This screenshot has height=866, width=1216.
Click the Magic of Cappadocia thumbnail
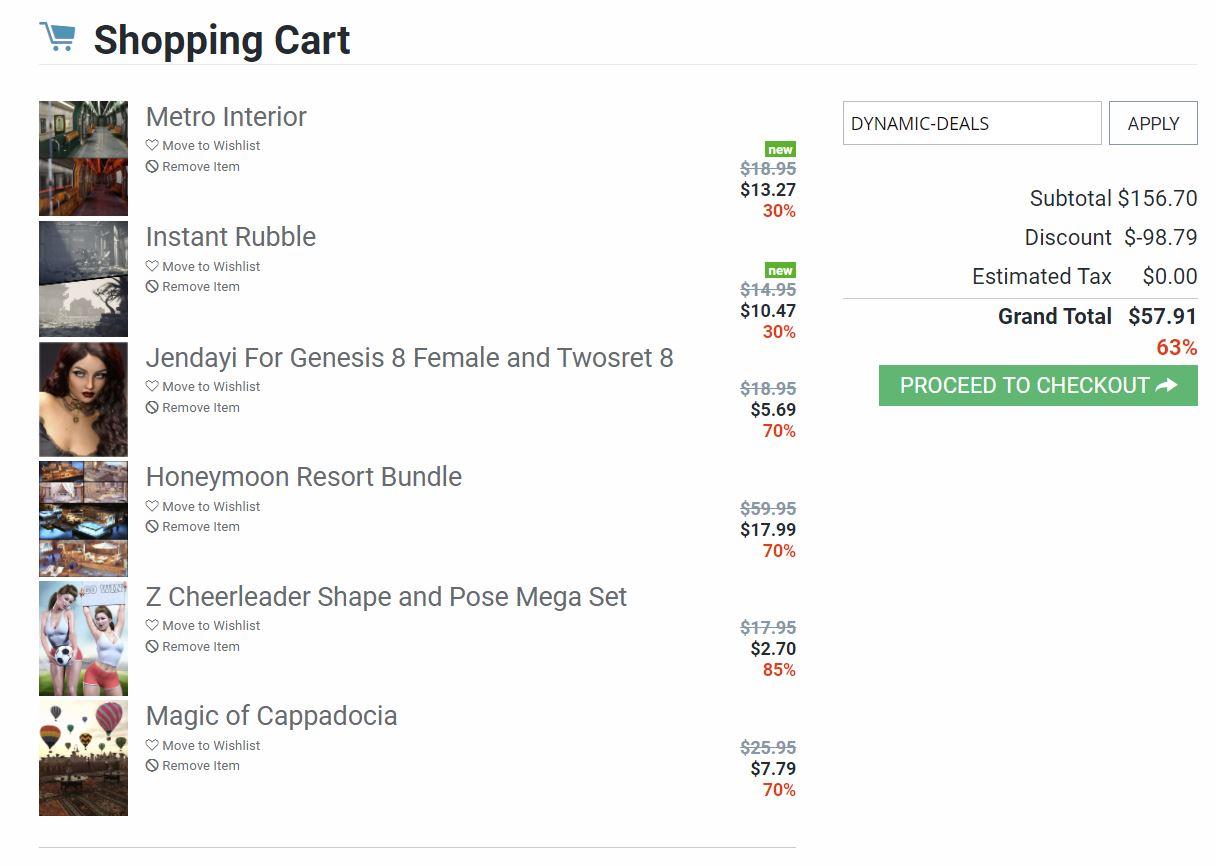click(83, 758)
